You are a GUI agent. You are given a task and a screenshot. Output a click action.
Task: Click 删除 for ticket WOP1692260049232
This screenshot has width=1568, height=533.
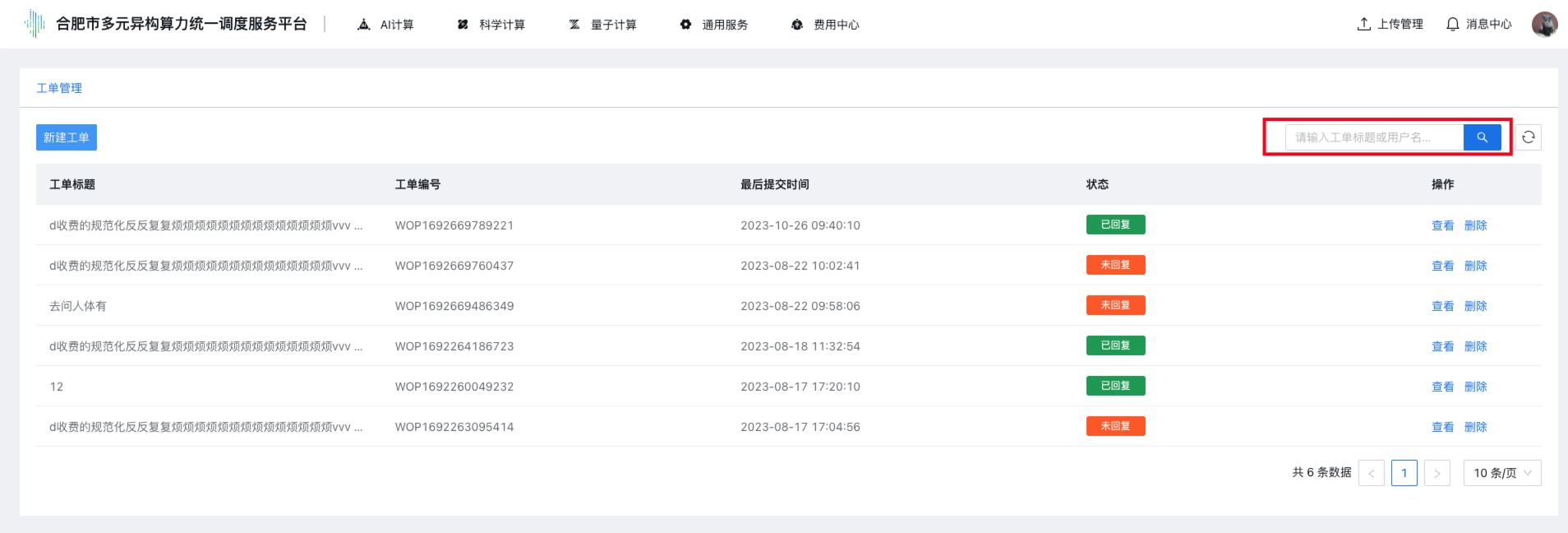pyautogui.click(x=1475, y=387)
